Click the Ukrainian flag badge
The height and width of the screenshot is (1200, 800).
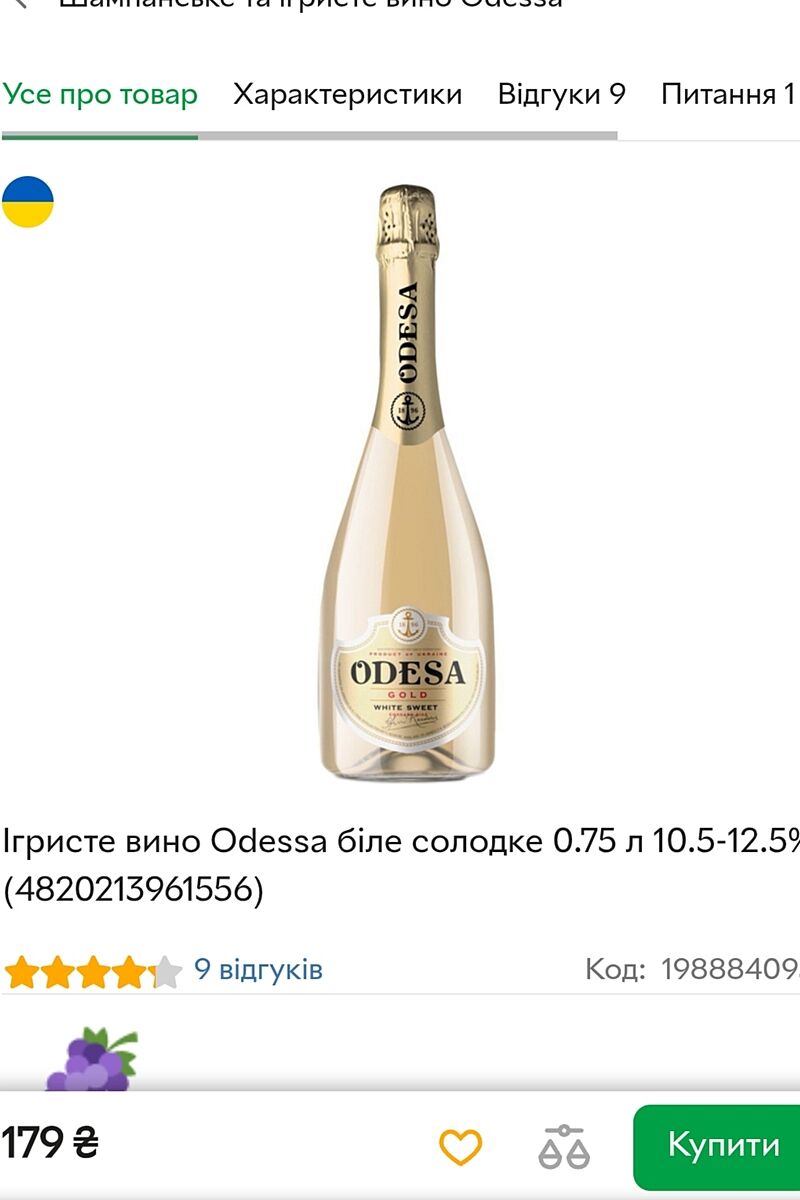click(x=27, y=202)
